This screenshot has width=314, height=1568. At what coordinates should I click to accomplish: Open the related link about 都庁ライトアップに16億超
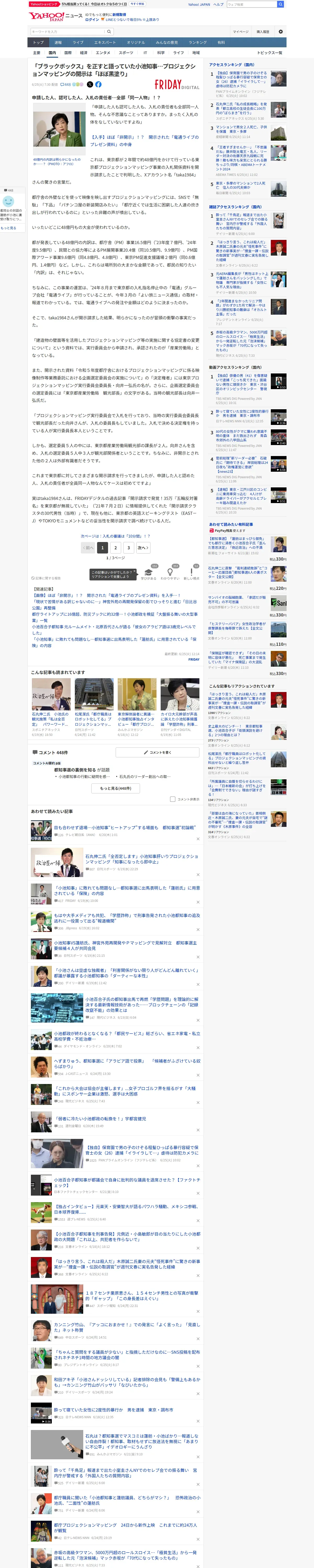115,617
